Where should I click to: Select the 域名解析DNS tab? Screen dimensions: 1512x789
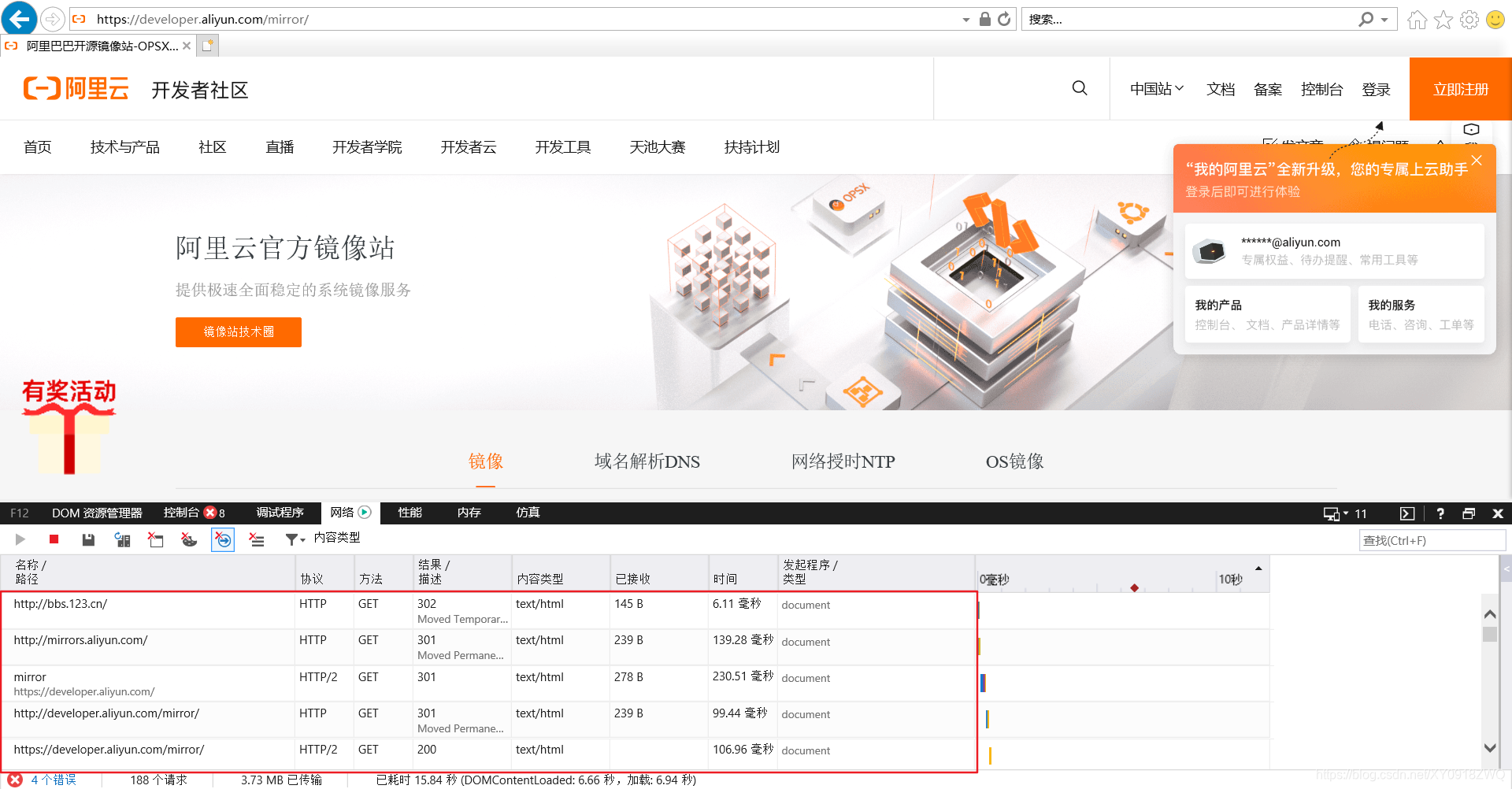coord(647,461)
